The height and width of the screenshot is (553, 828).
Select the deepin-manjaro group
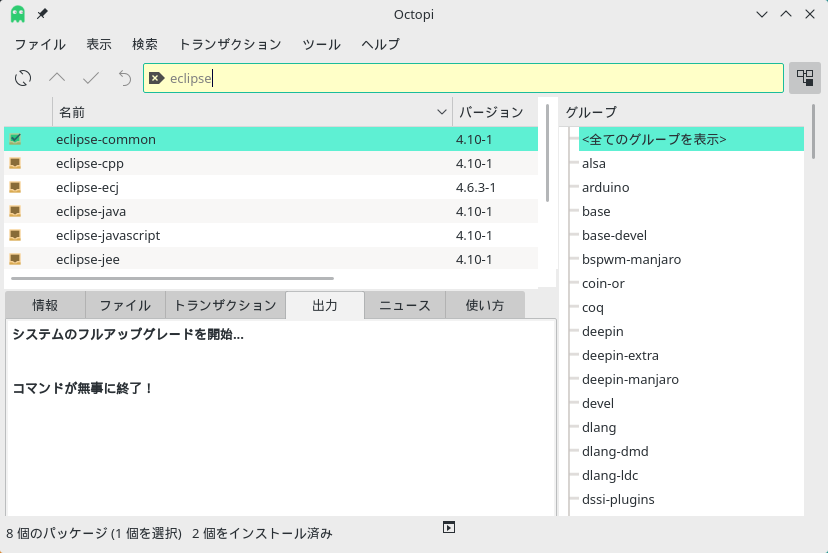(x=631, y=379)
